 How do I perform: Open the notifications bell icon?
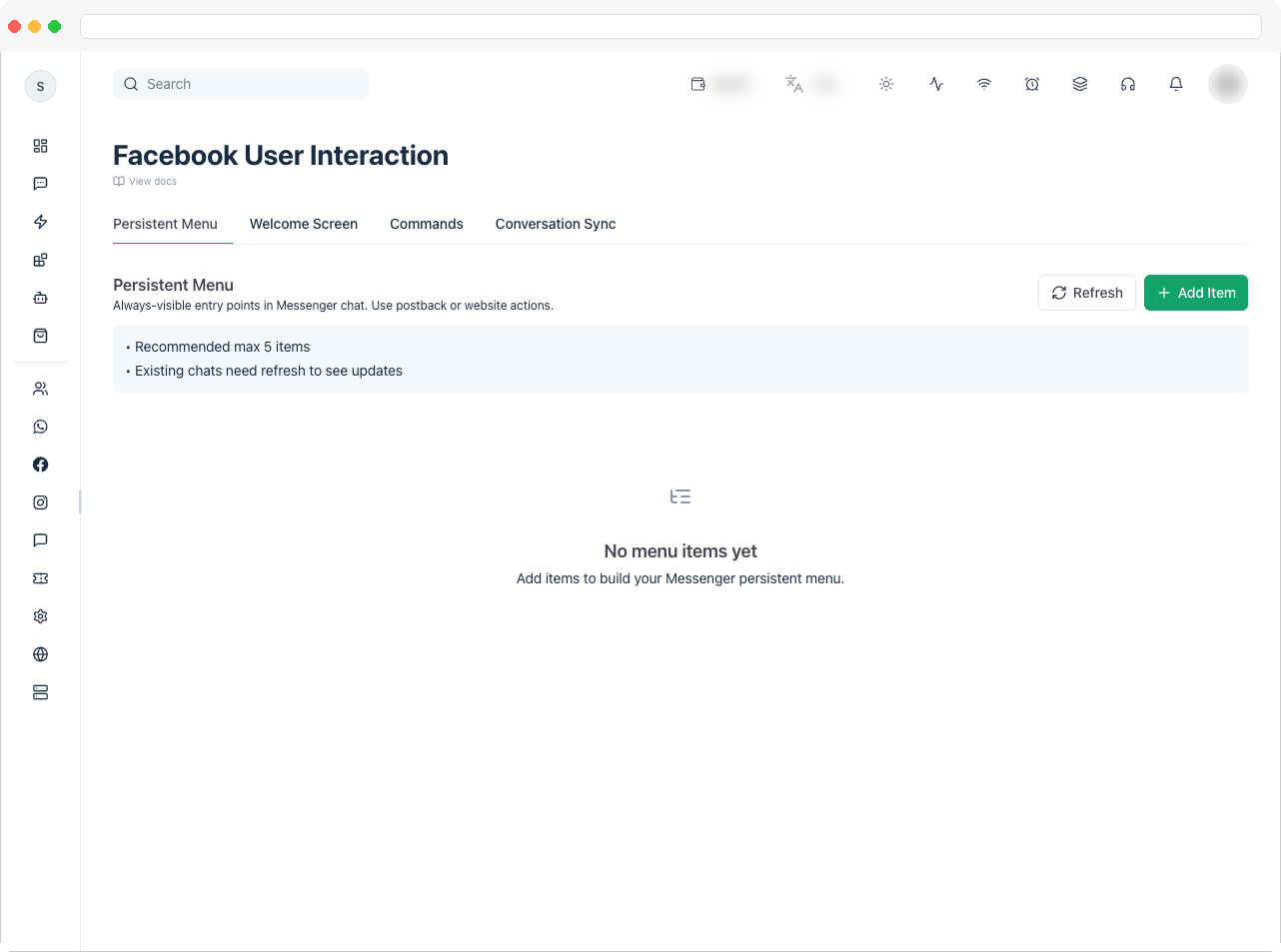(x=1176, y=84)
